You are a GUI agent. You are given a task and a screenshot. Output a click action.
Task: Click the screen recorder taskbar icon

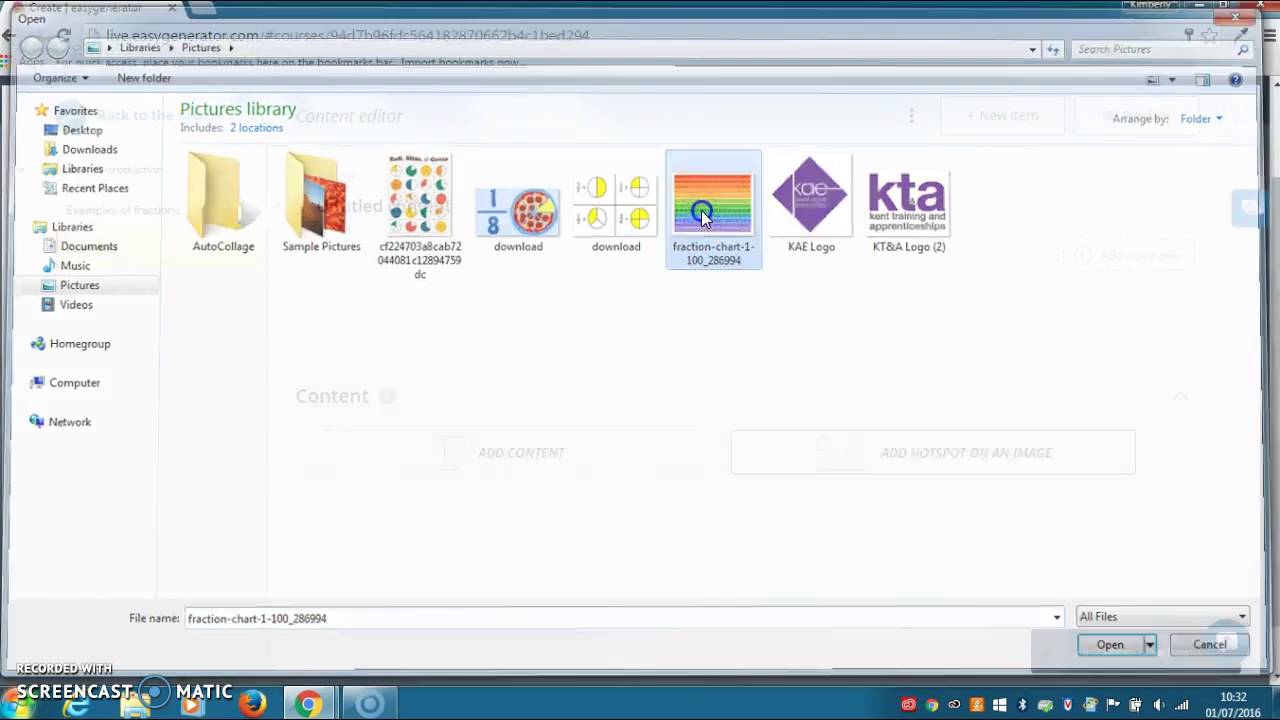coord(369,705)
